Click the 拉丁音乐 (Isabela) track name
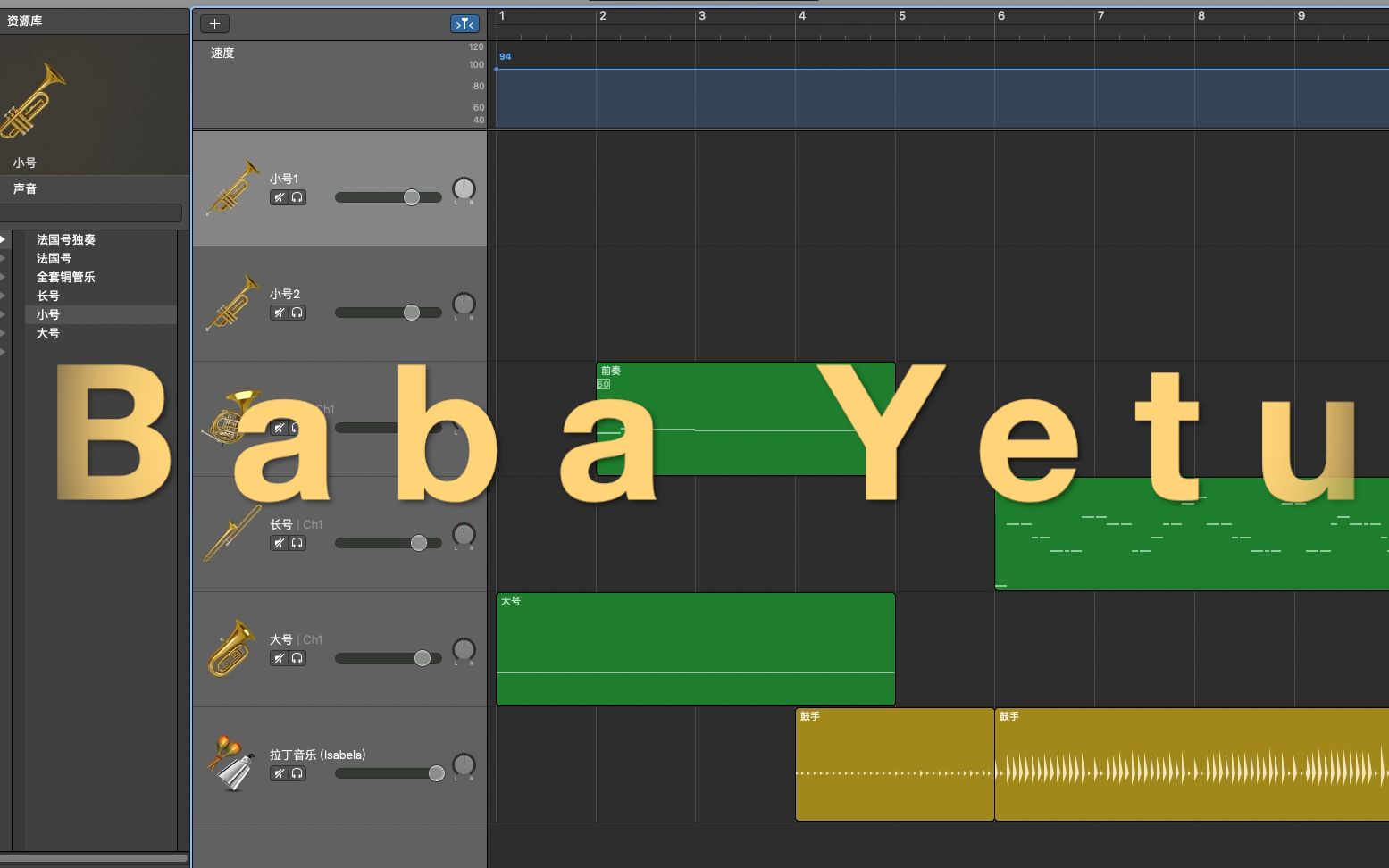The height and width of the screenshot is (868, 1389). click(x=317, y=755)
